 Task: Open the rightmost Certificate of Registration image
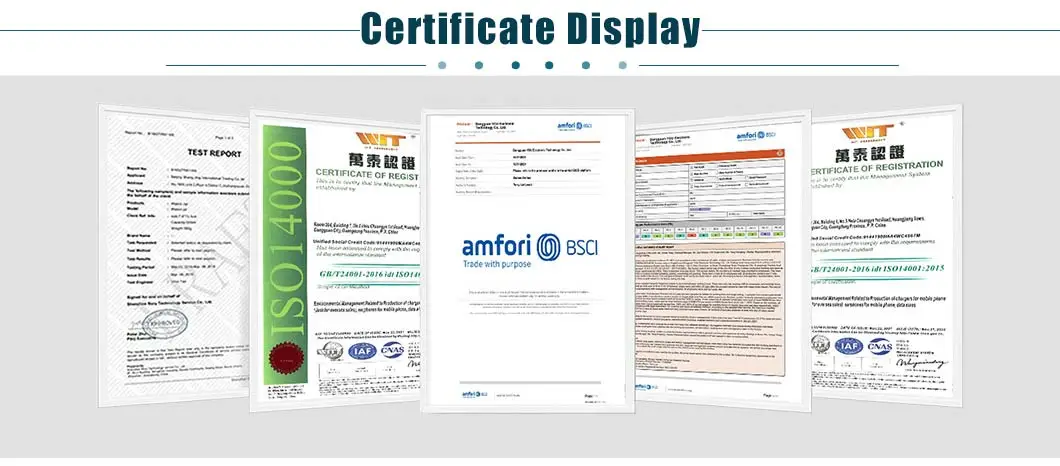[x=886, y=256]
